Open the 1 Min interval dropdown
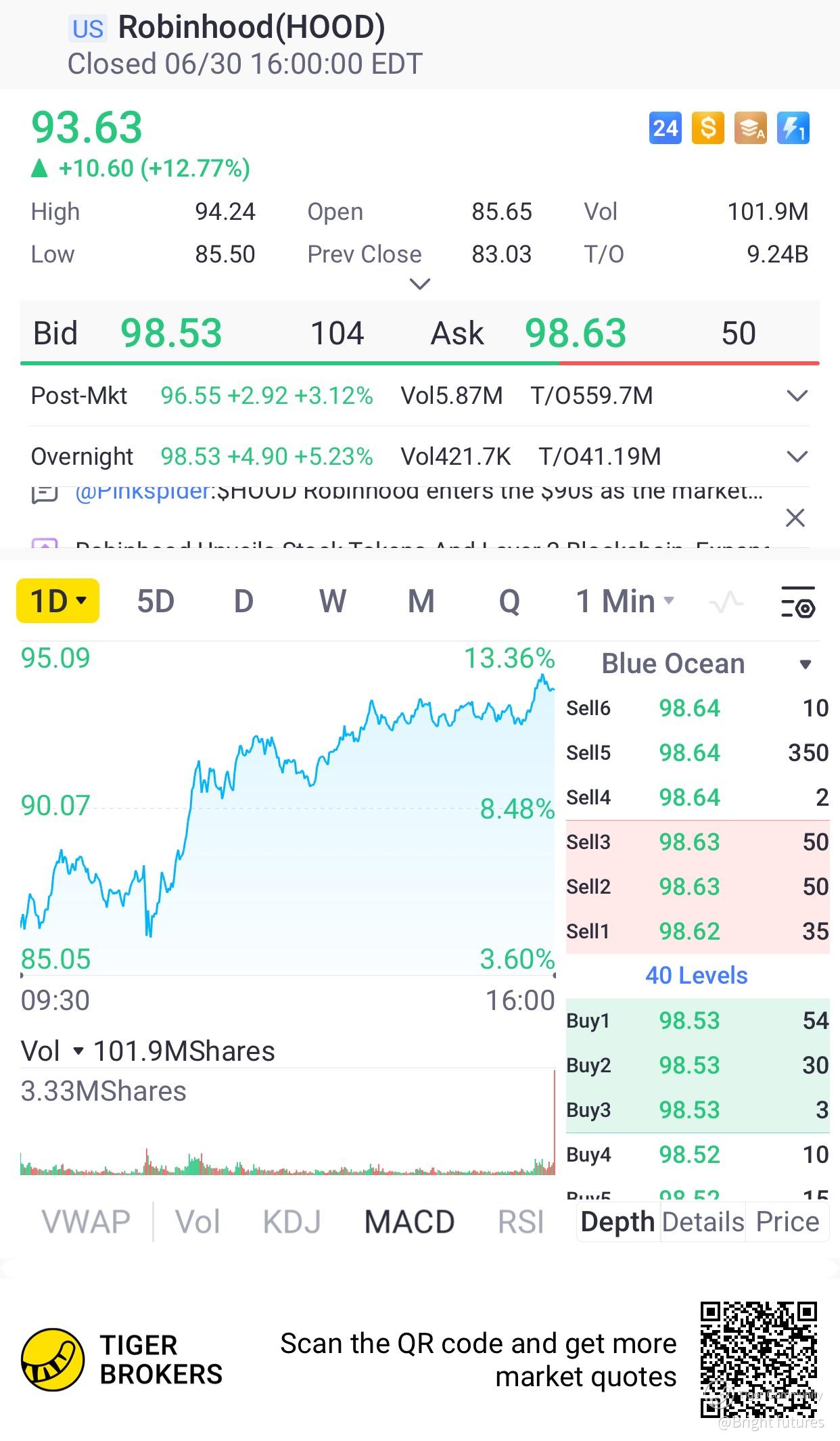The width and height of the screenshot is (840, 1441). (x=625, y=601)
